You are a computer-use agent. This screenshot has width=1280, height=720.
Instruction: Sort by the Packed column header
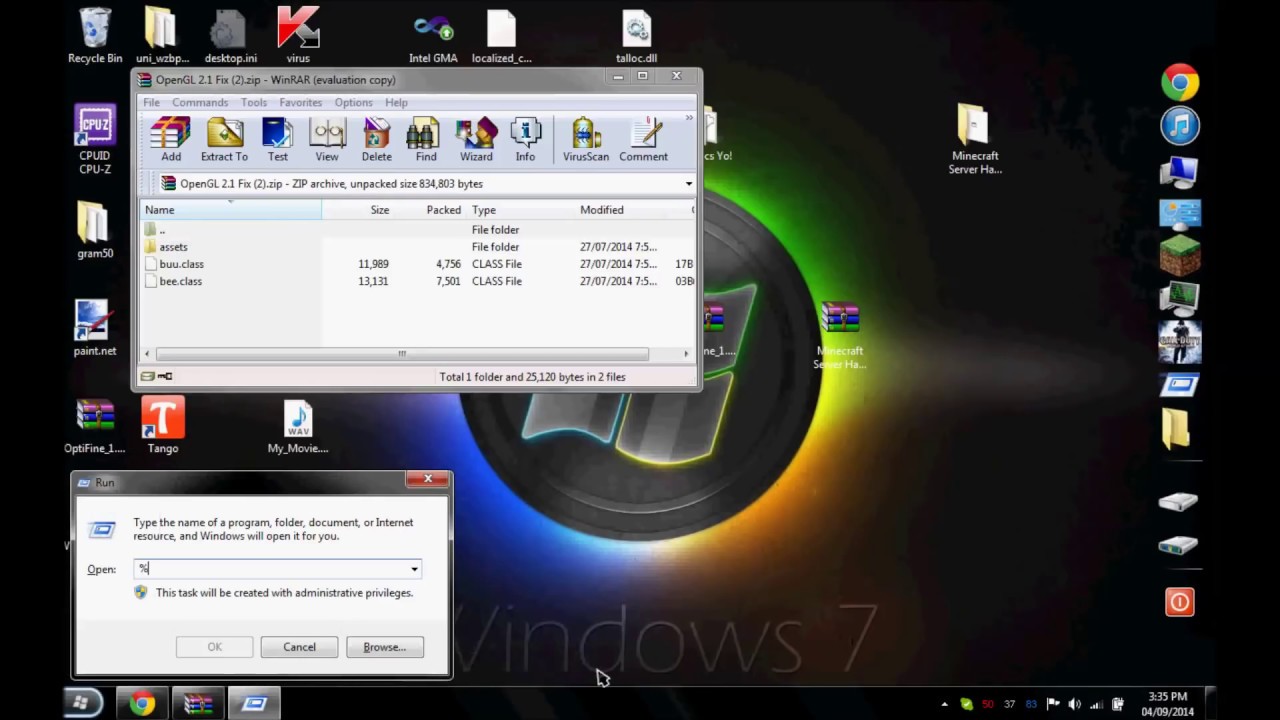pyautogui.click(x=431, y=210)
